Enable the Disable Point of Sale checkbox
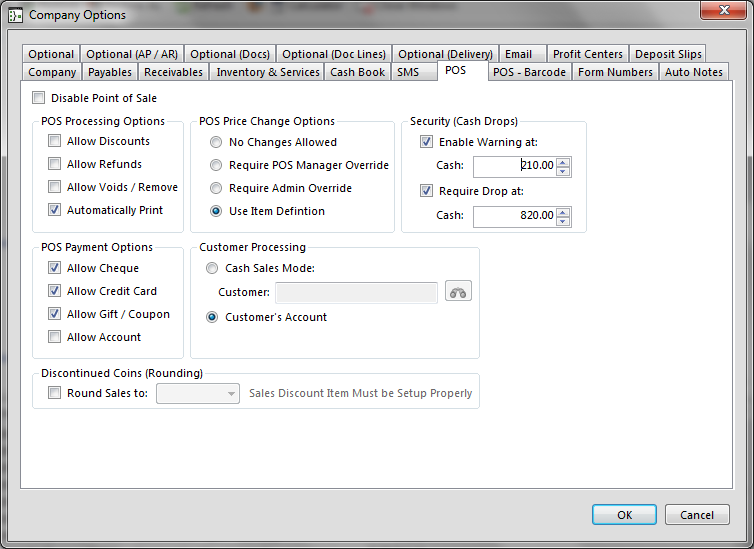The width and height of the screenshot is (754, 549). coord(39,98)
